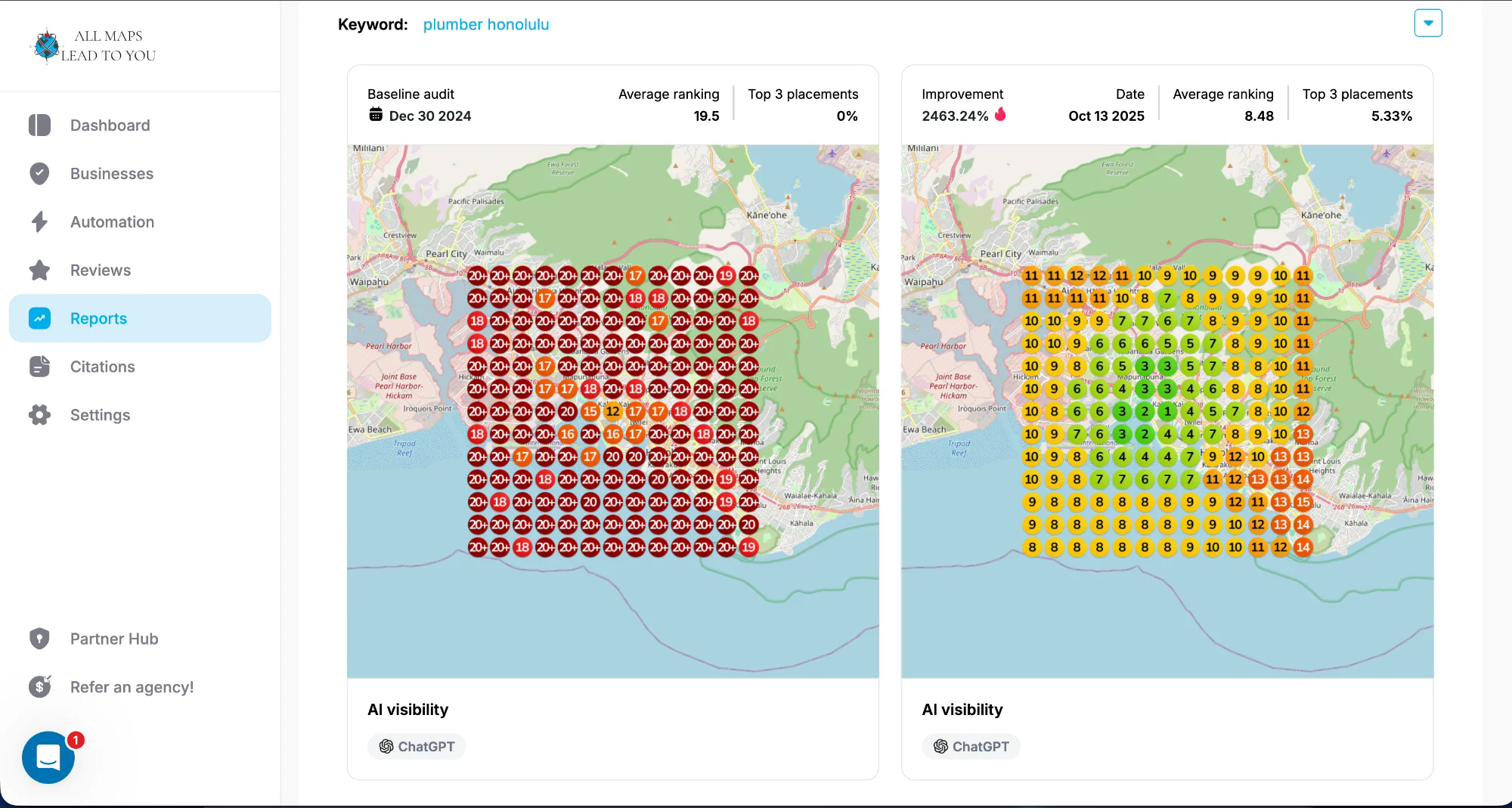This screenshot has height=812, width=1512.
Task: Go to the Automation menu item
Action: [x=112, y=222]
